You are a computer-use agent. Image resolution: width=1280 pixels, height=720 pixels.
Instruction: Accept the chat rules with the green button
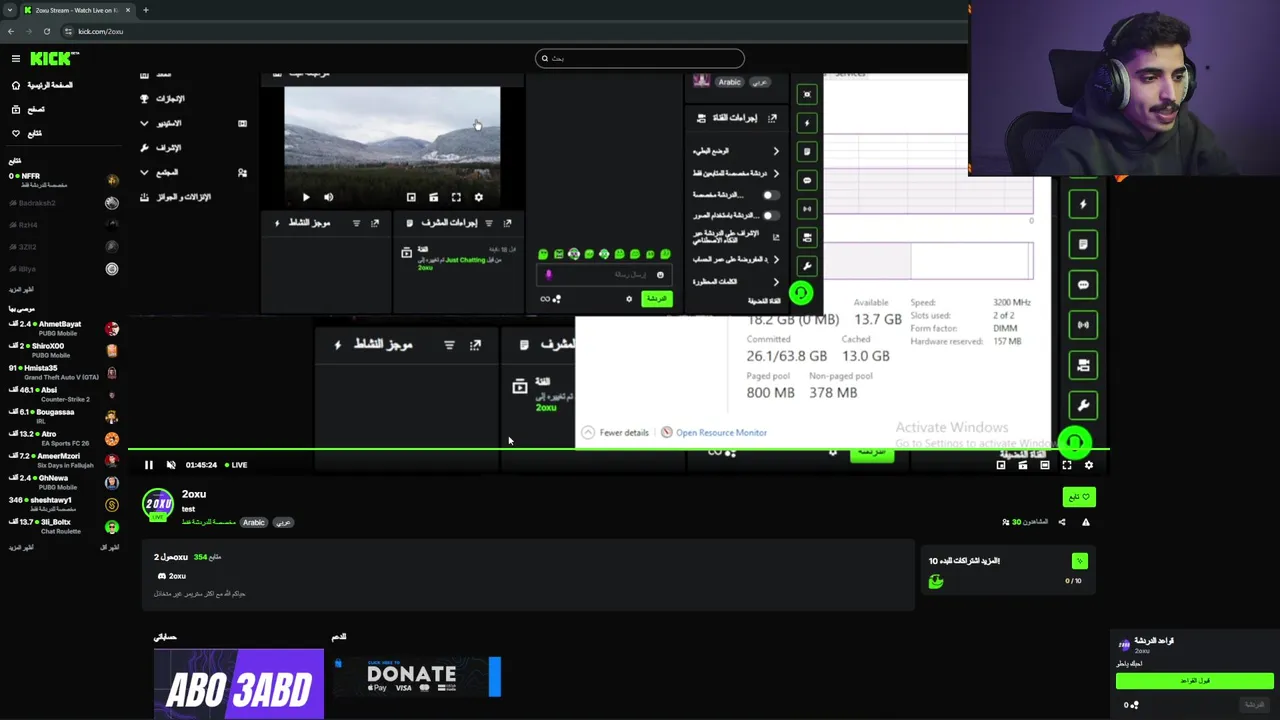coord(1194,681)
